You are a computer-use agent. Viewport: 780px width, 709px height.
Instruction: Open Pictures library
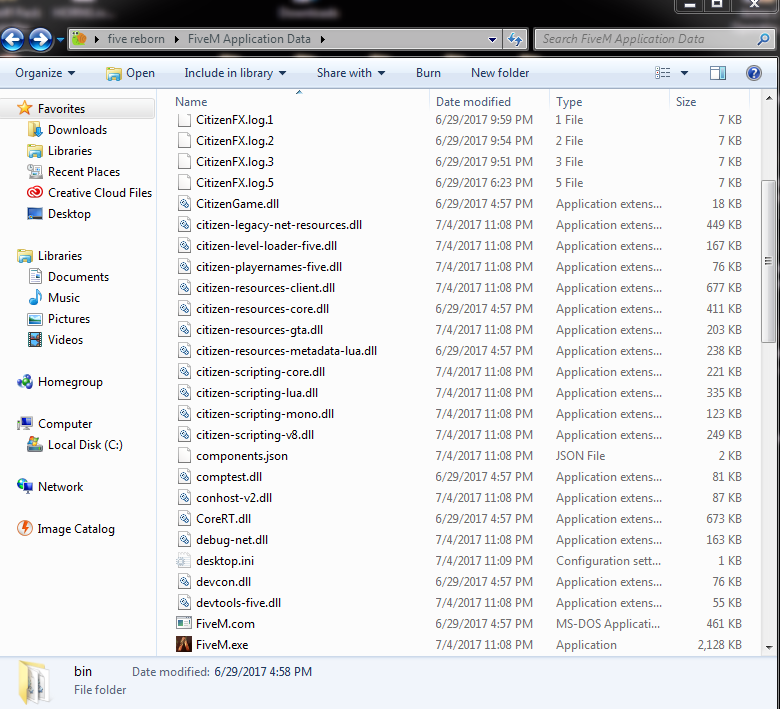(x=69, y=319)
